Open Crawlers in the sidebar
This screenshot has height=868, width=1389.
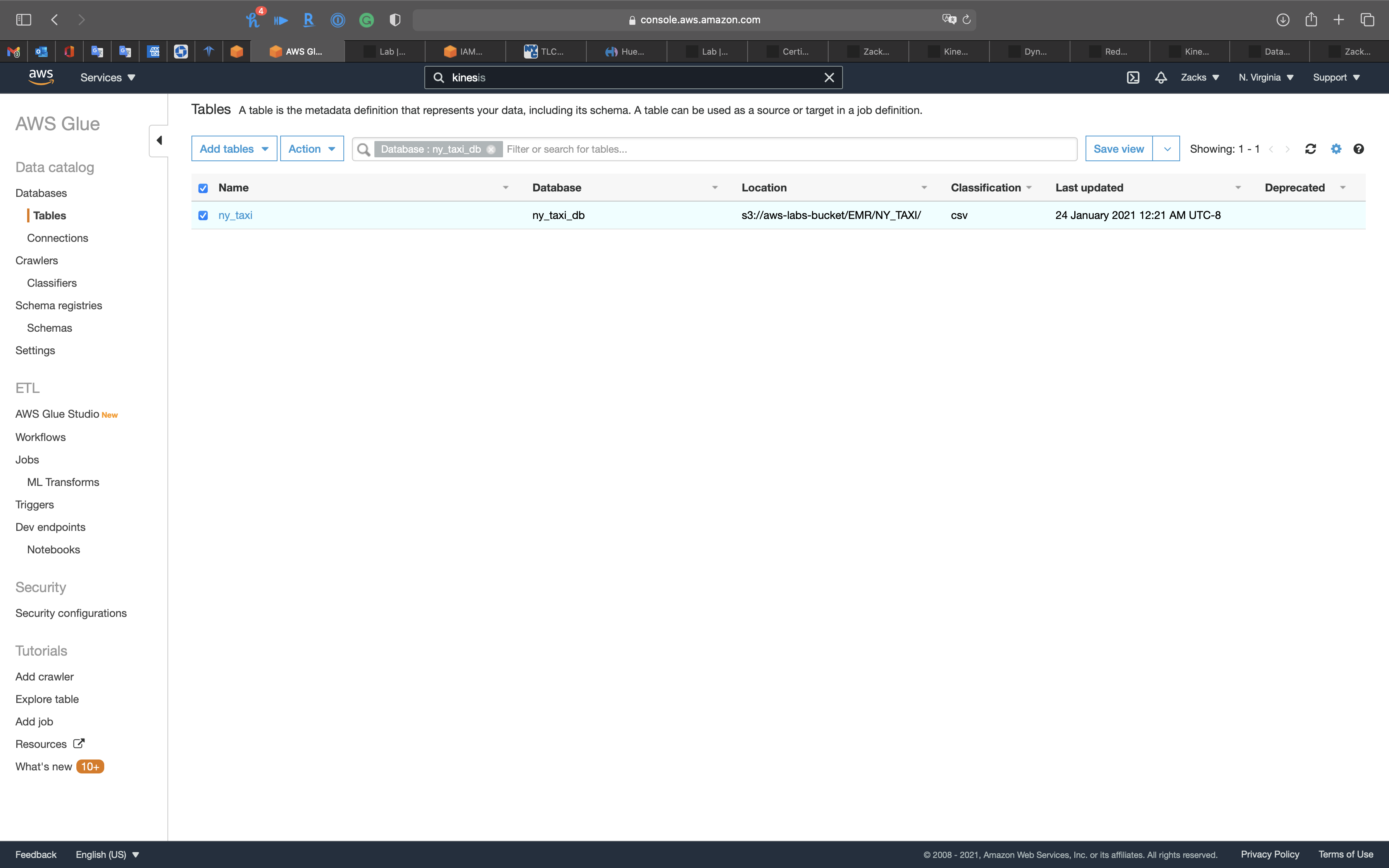[x=37, y=261]
